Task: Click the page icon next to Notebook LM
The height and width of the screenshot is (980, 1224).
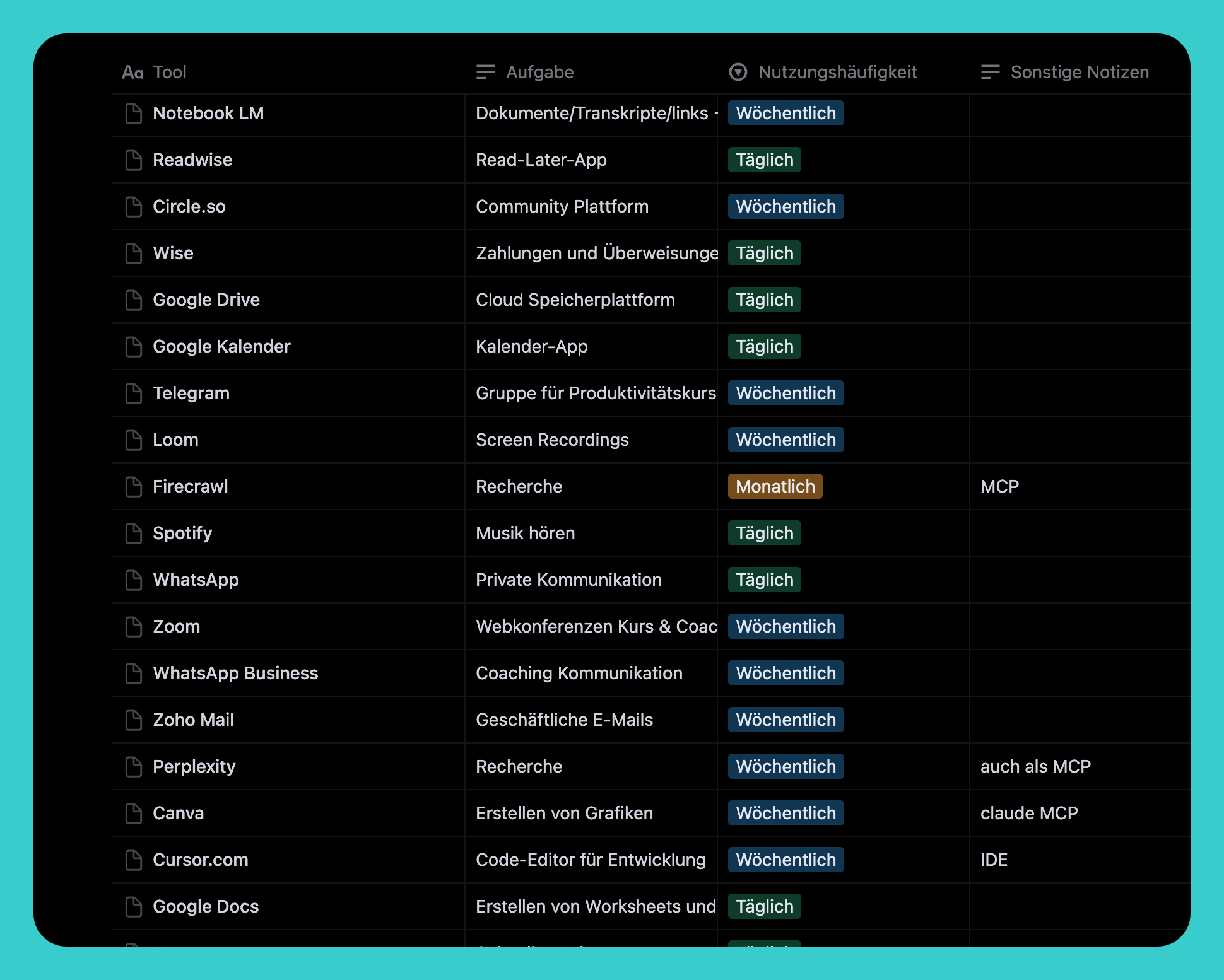Action: 134,114
